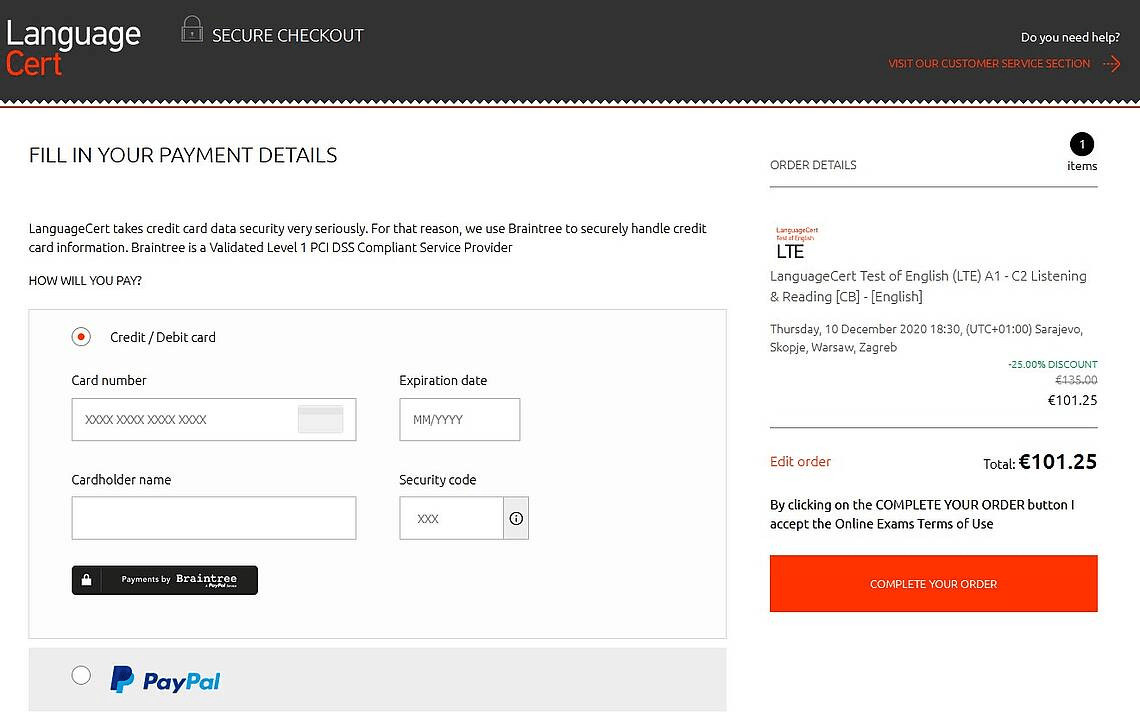1140x727 pixels.
Task: Focus the Card number field
Action: point(214,419)
